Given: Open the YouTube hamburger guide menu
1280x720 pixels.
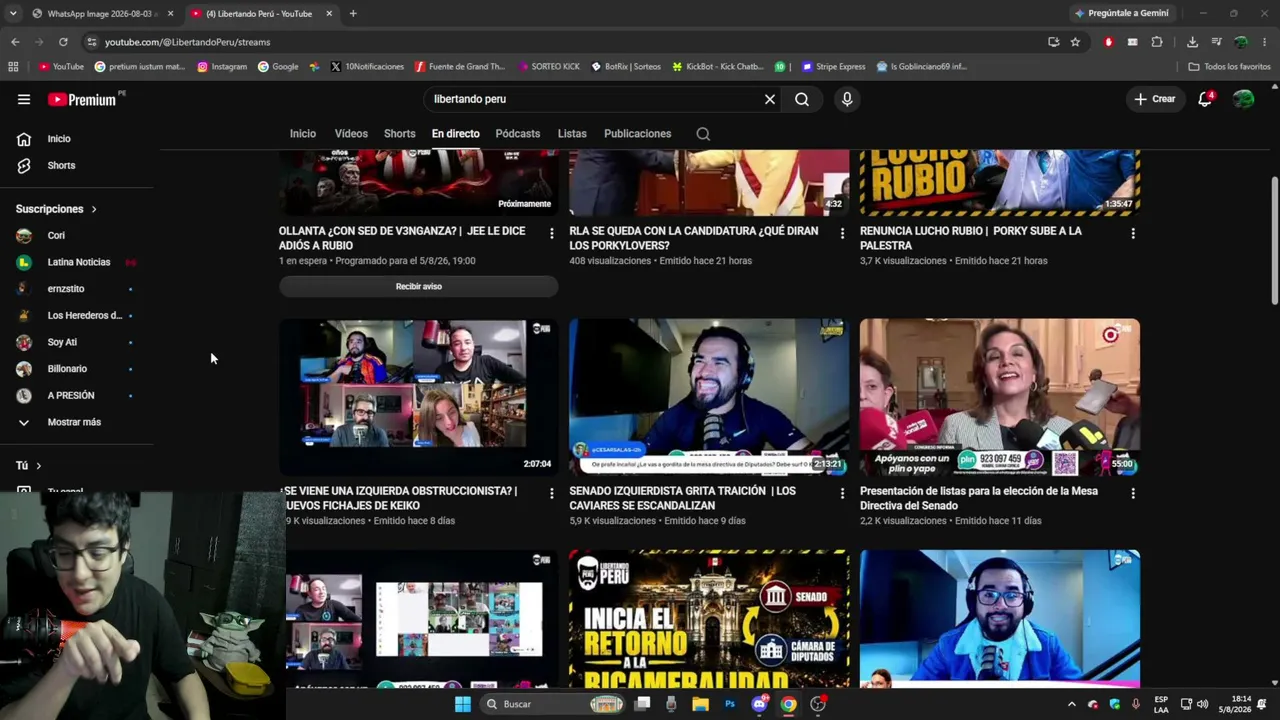Looking at the screenshot, I should [24, 99].
